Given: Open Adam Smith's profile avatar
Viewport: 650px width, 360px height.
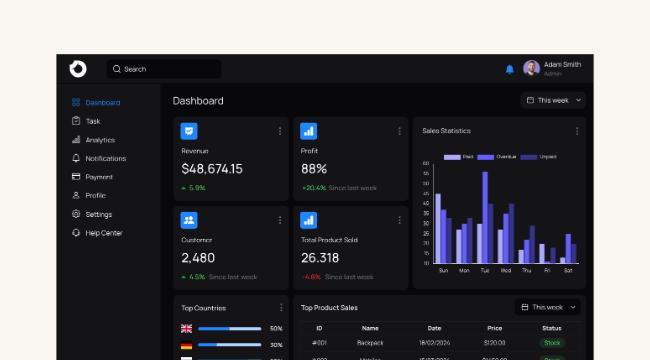Looking at the screenshot, I should coord(531,68).
